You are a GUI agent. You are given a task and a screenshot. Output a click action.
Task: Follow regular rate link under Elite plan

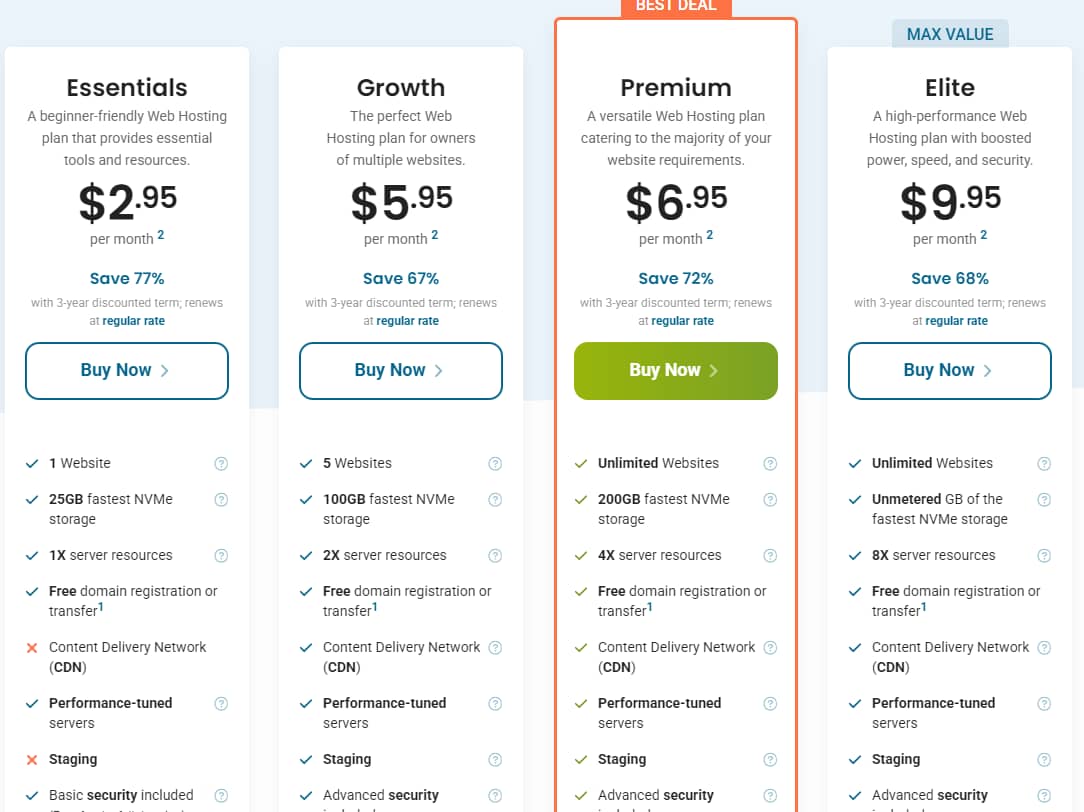point(956,321)
